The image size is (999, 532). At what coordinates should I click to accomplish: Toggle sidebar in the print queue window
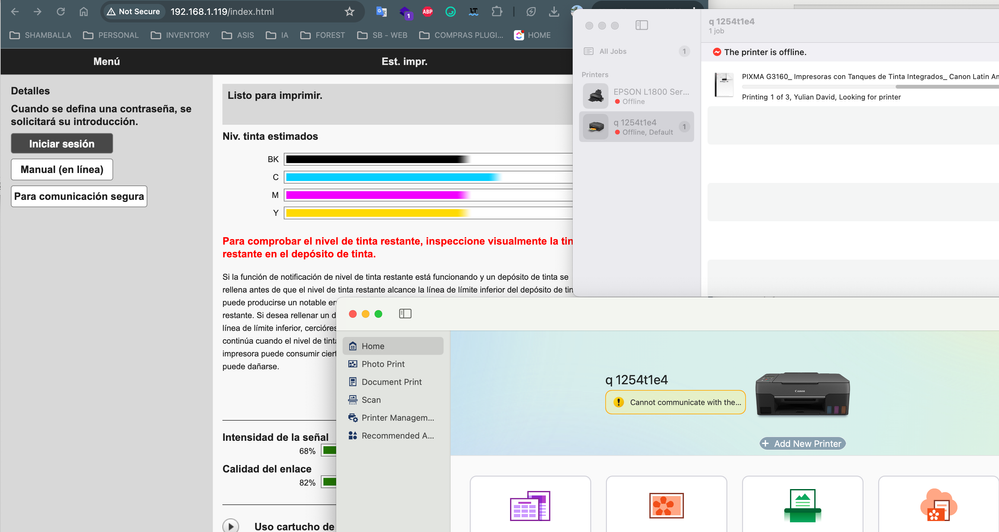(x=642, y=25)
